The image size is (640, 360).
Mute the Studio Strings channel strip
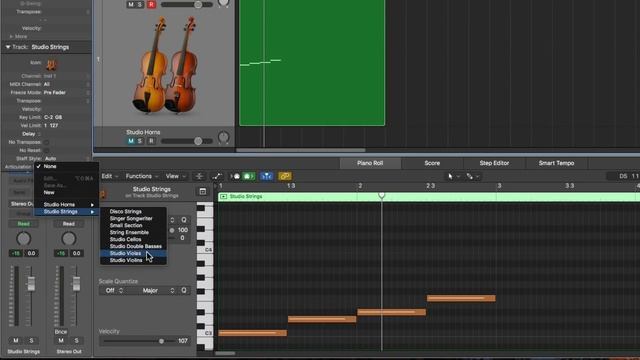[x=16, y=340]
